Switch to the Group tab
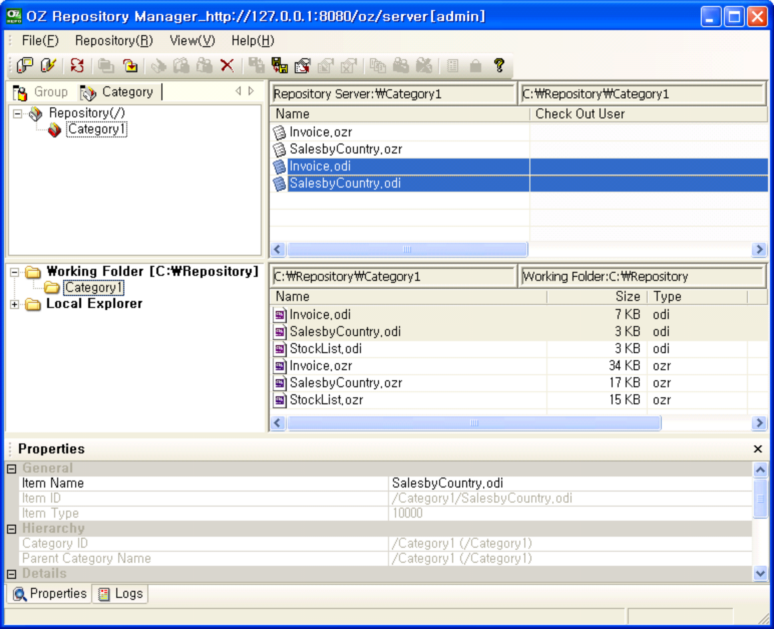 (x=41, y=92)
